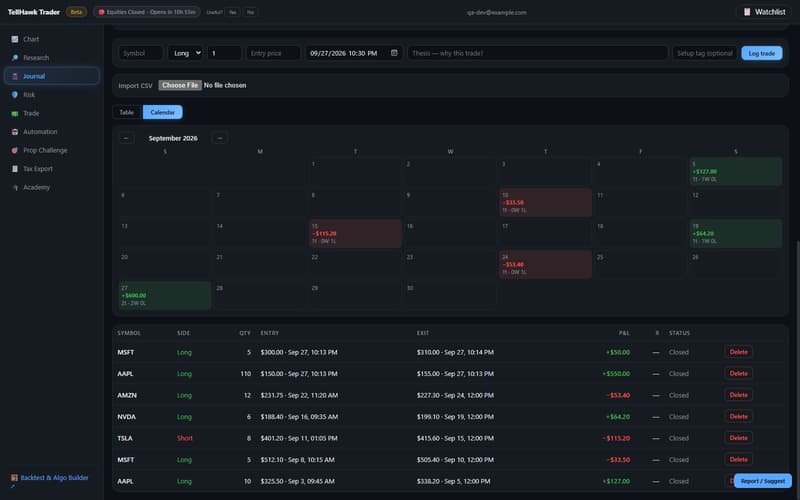
Task: Click the Report / Suggest button
Action: 763,481
